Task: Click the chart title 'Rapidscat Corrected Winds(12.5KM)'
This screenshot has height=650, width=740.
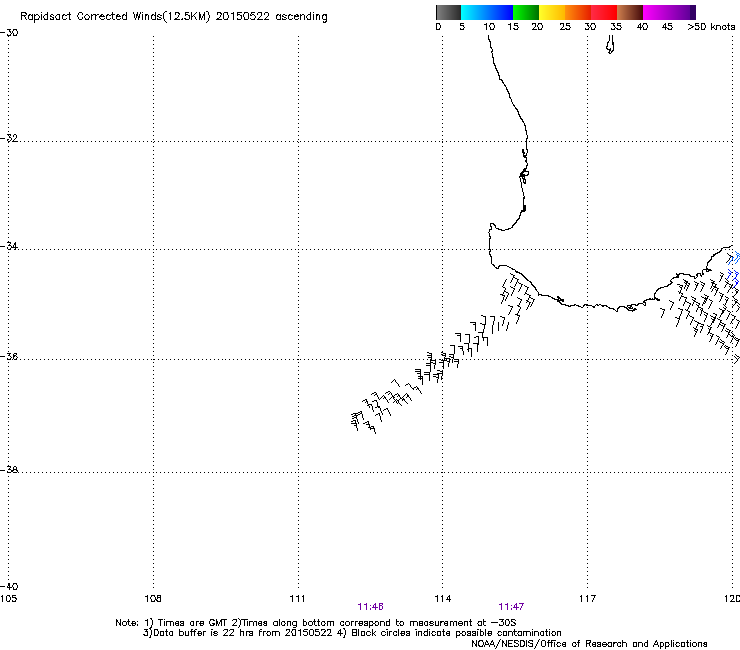Action: [115, 17]
